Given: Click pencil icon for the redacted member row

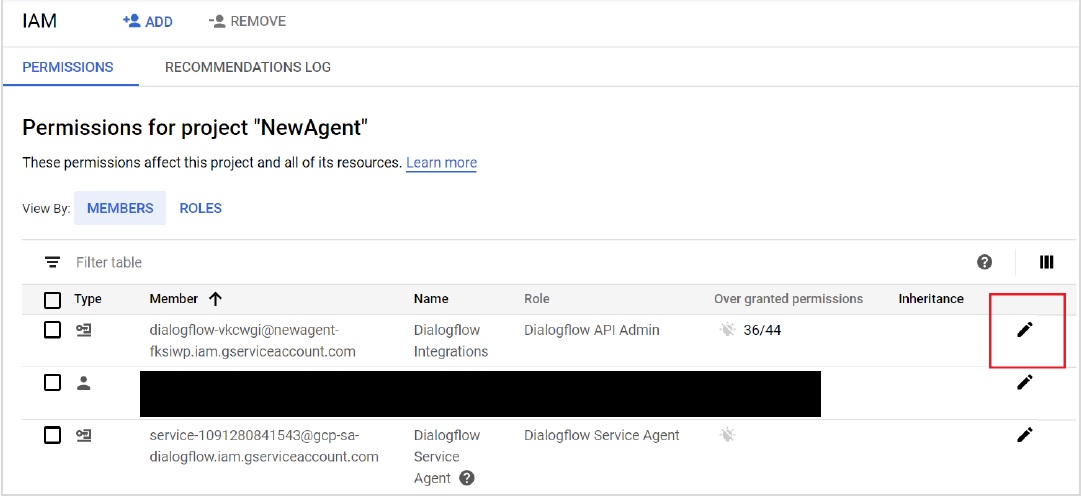Looking at the screenshot, I should (x=1024, y=382).
